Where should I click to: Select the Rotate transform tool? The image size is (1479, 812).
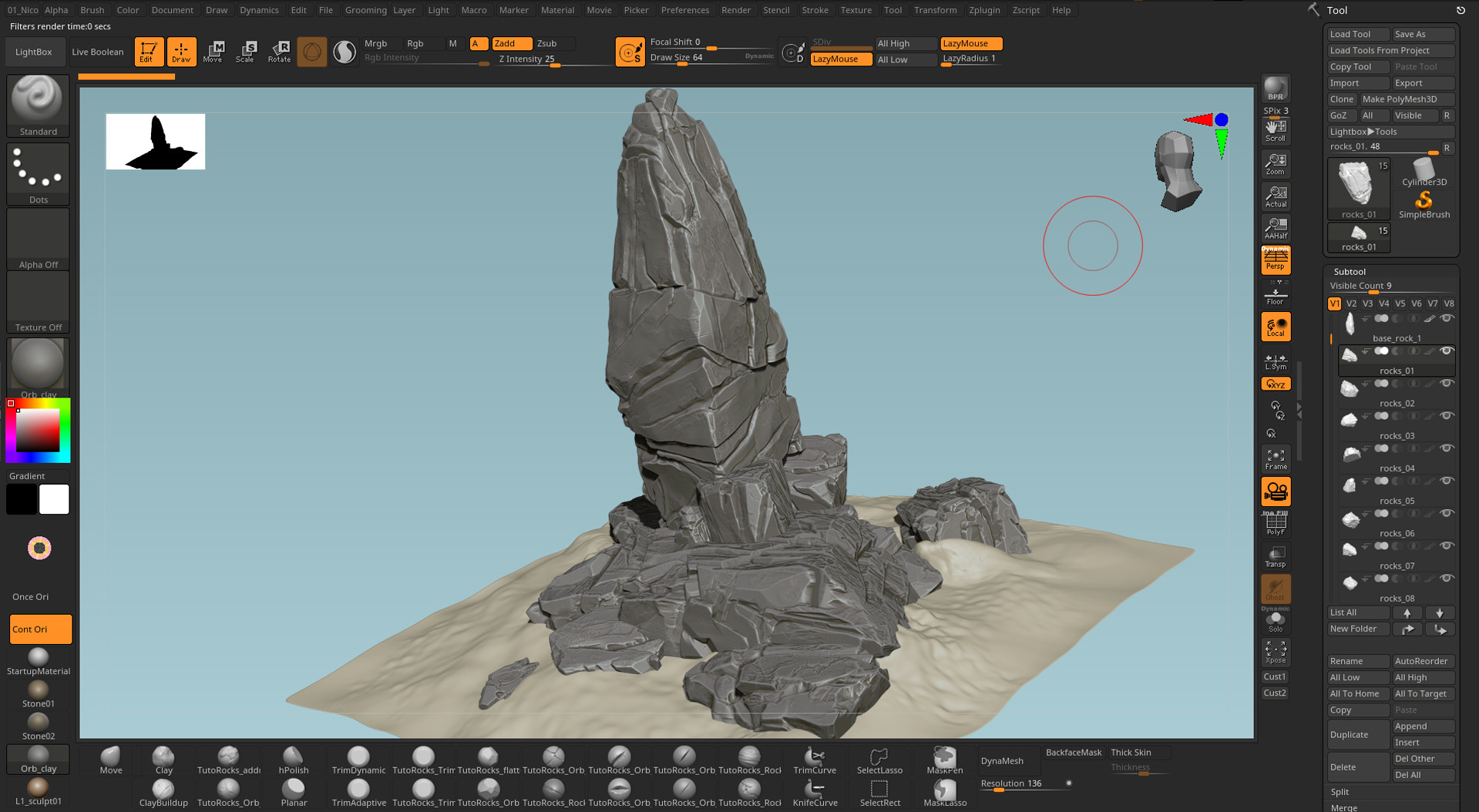tap(279, 52)
